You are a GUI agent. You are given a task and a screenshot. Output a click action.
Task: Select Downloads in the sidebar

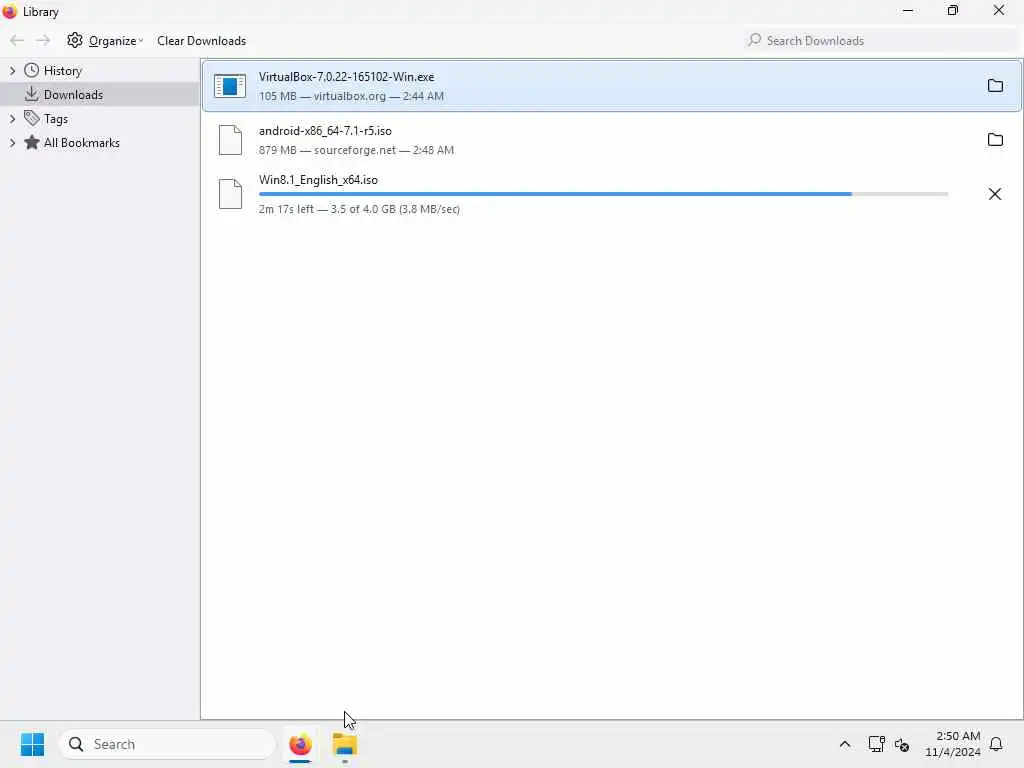[72, 95]
